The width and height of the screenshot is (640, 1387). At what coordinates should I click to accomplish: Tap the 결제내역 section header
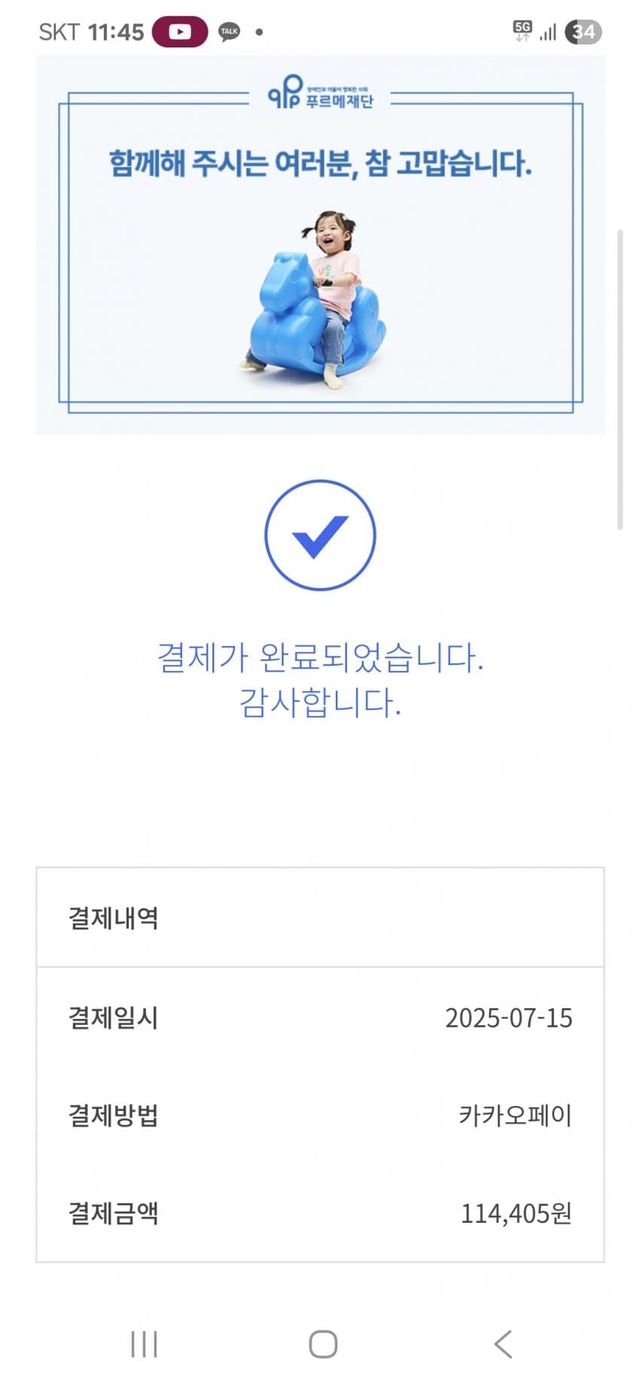point(113,918)
